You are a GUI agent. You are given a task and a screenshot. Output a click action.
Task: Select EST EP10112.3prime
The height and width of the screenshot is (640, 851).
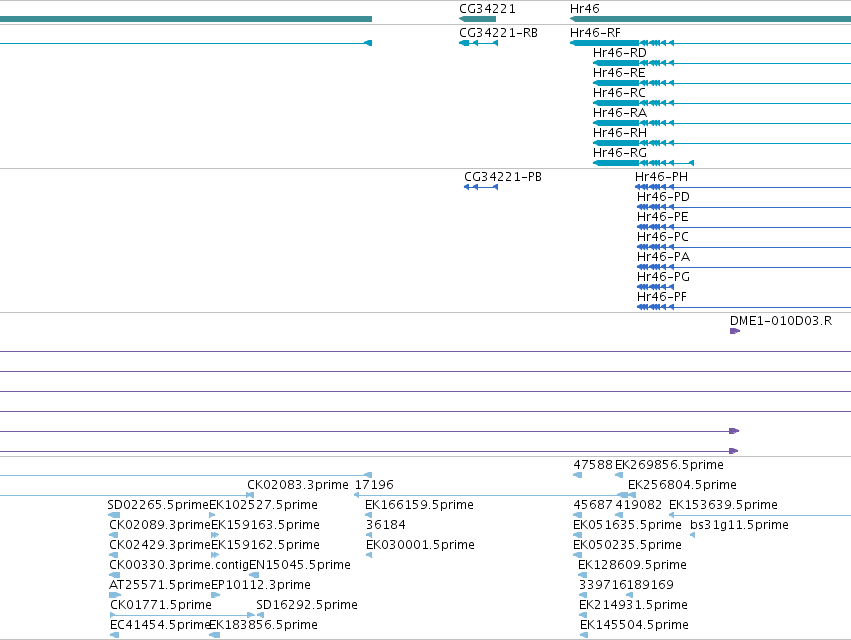[261, 585]
